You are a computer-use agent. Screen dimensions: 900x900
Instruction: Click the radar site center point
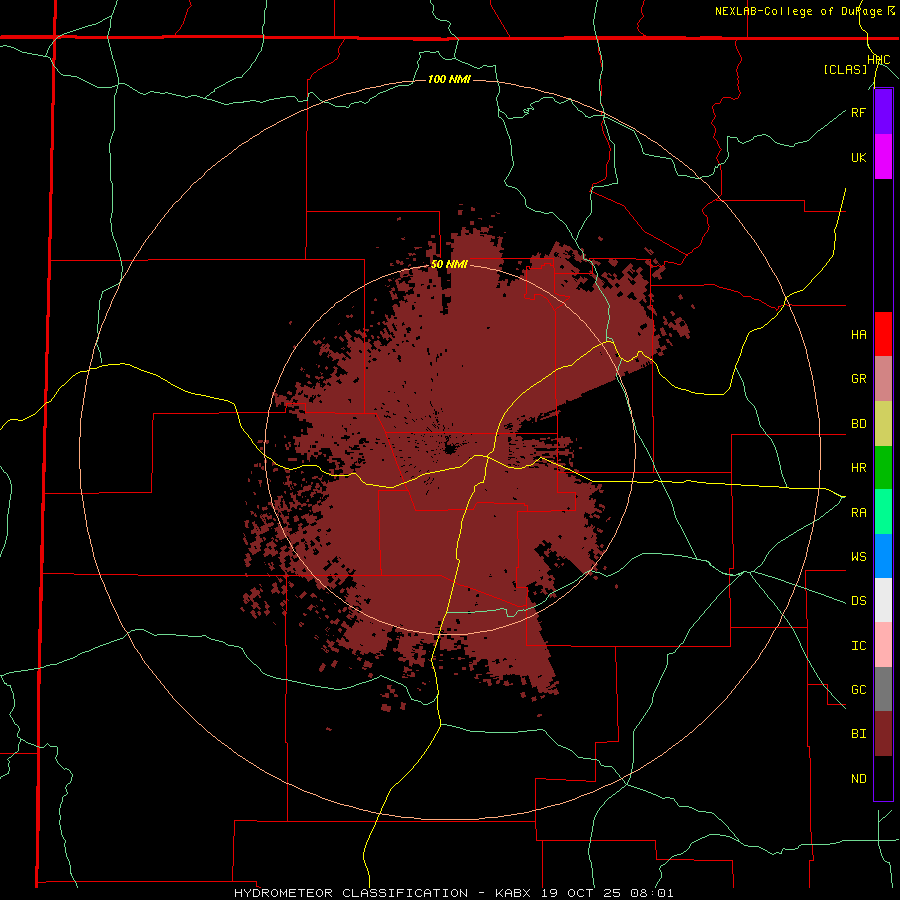[450, 448]
